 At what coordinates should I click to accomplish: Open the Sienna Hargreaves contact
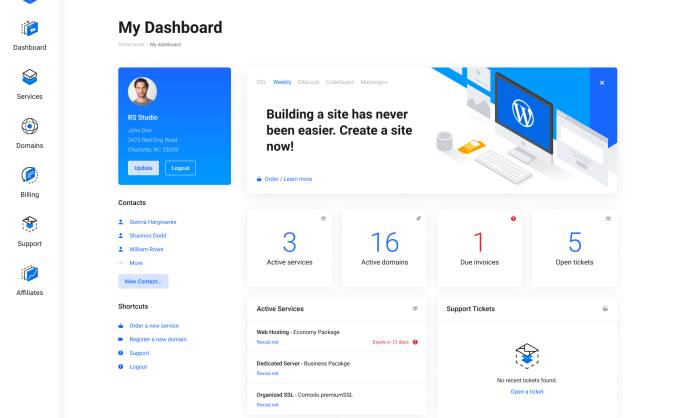click(151, 222)
